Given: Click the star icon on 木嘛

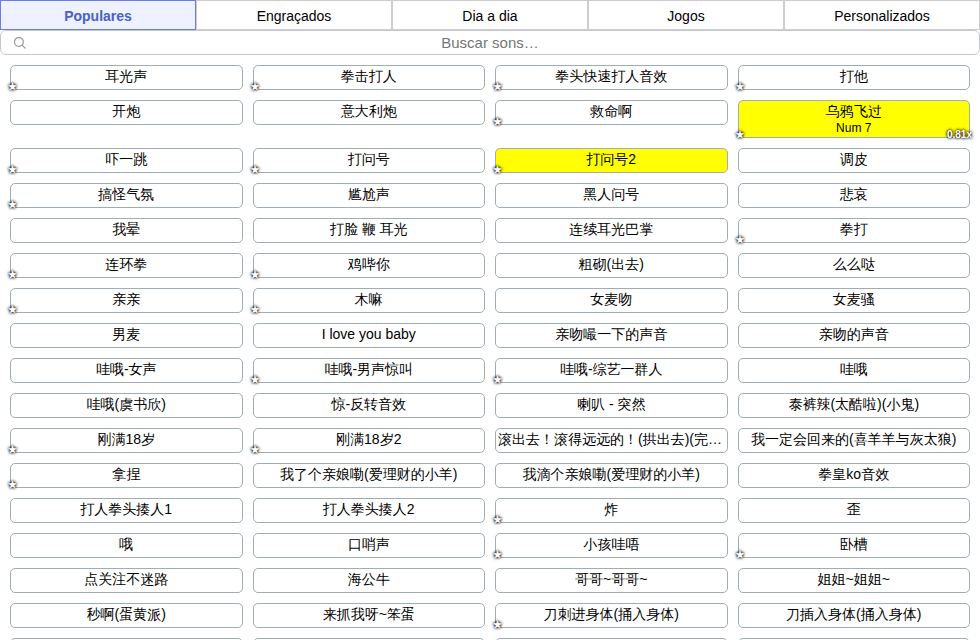Looking at the screenshot, I should click(255, 310).
